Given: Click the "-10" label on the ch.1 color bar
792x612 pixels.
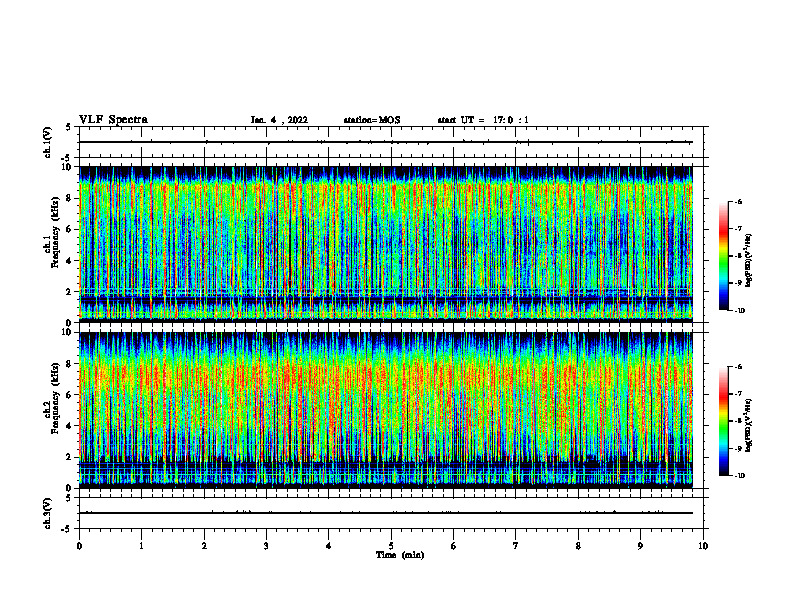Looking at the screenshot, I should 740,311.
